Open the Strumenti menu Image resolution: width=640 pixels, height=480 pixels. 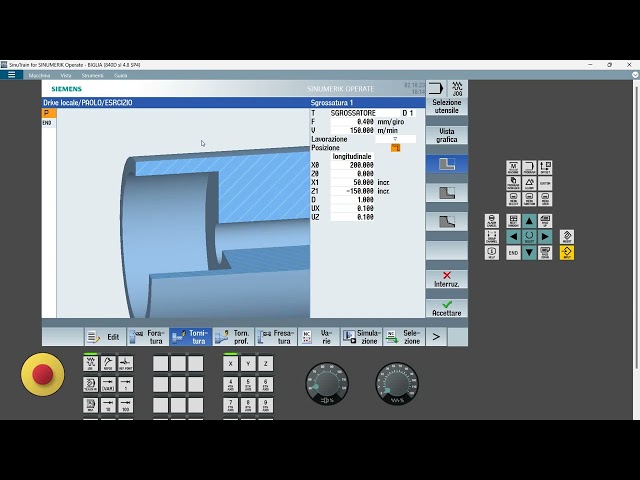[x=93, y=76]
